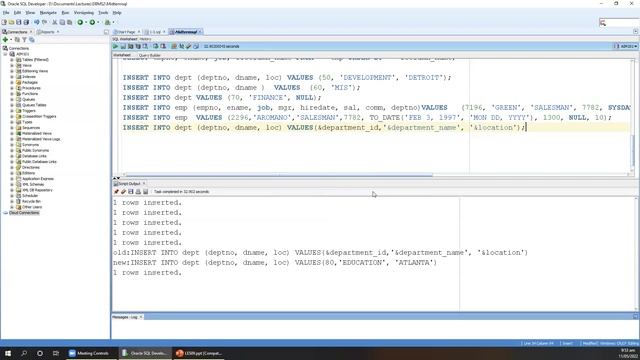Select the Synonyms tree item
The height and width of the screenshot is (360, 640).
pos(30,145)
